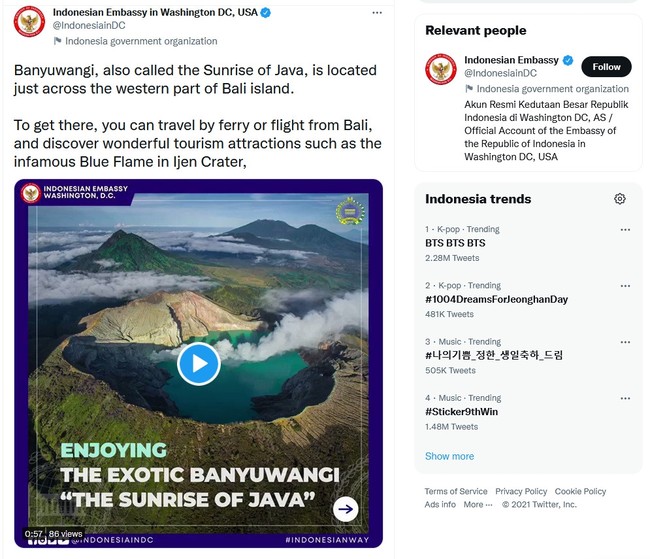Click the verified badge in Relevant people

pyautogui.click(x=568, y=60)
